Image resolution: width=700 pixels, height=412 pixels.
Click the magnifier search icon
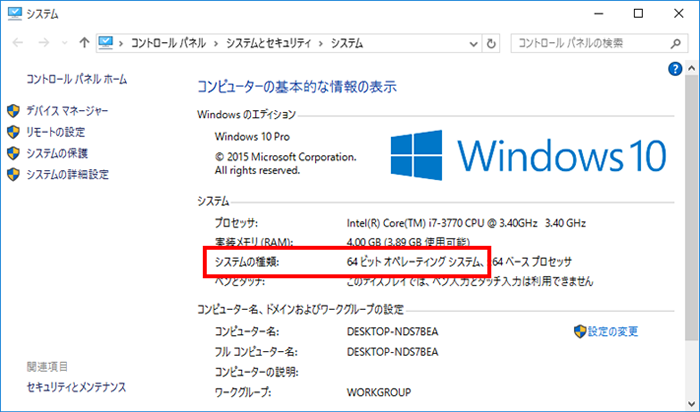click(x=676, y=43)
